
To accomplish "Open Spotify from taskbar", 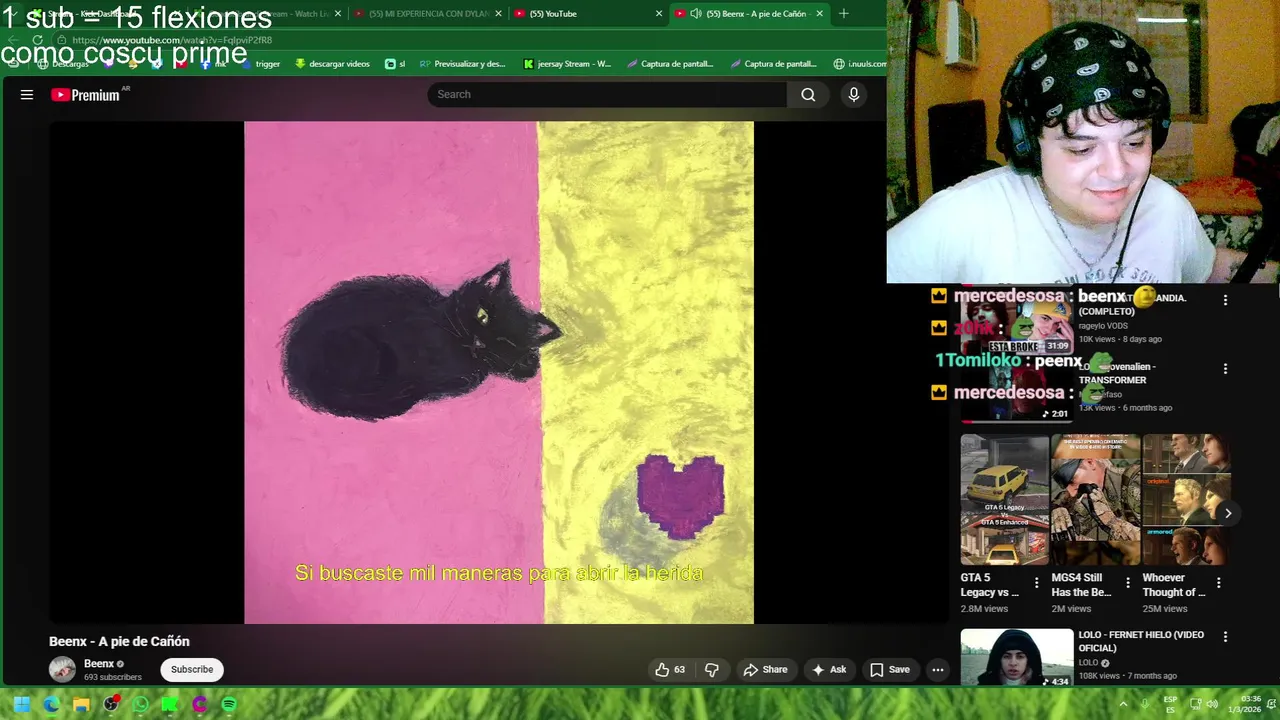I will click(x=229, y=704).
